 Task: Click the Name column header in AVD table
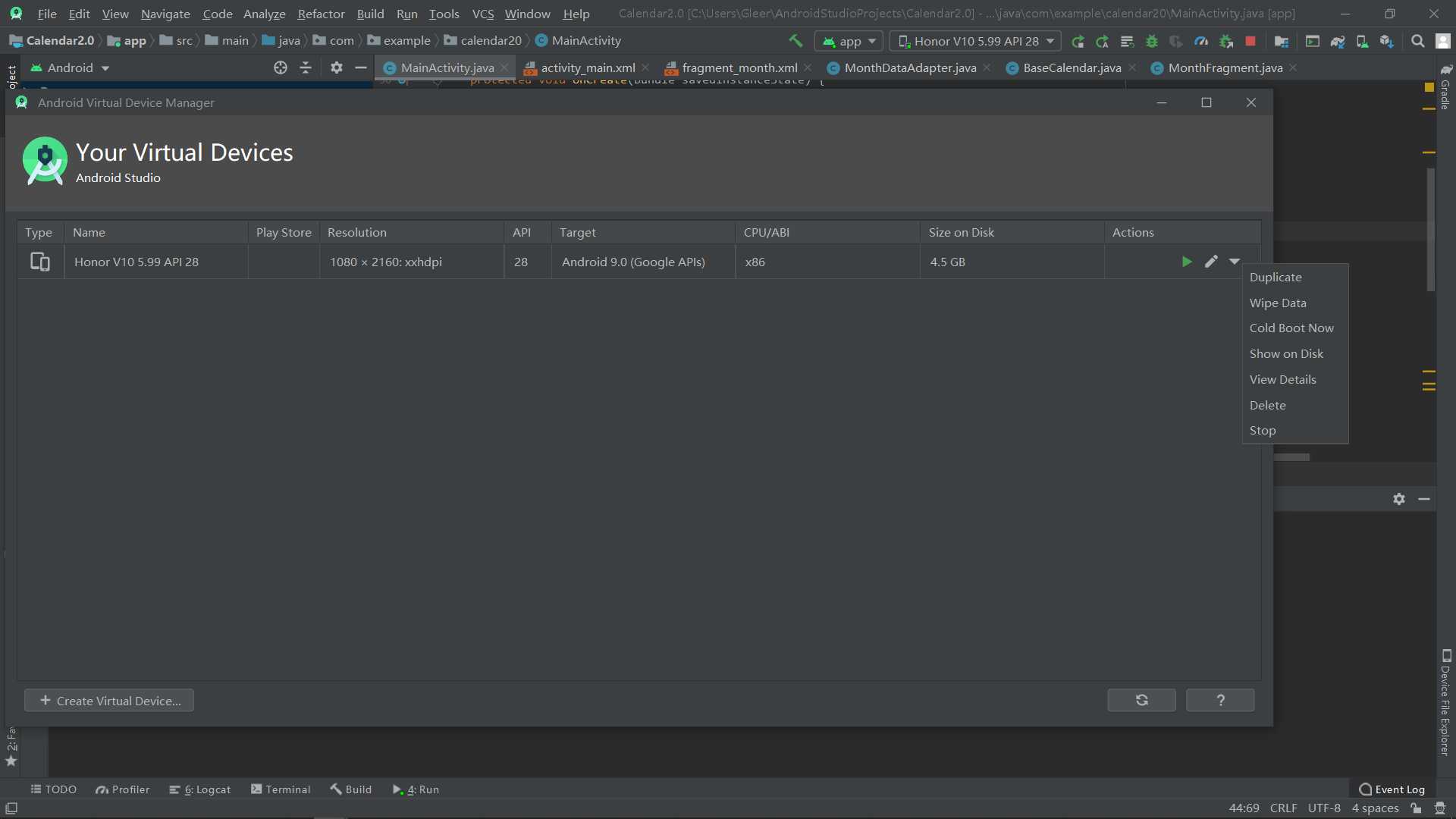click(x=156, y=233)
